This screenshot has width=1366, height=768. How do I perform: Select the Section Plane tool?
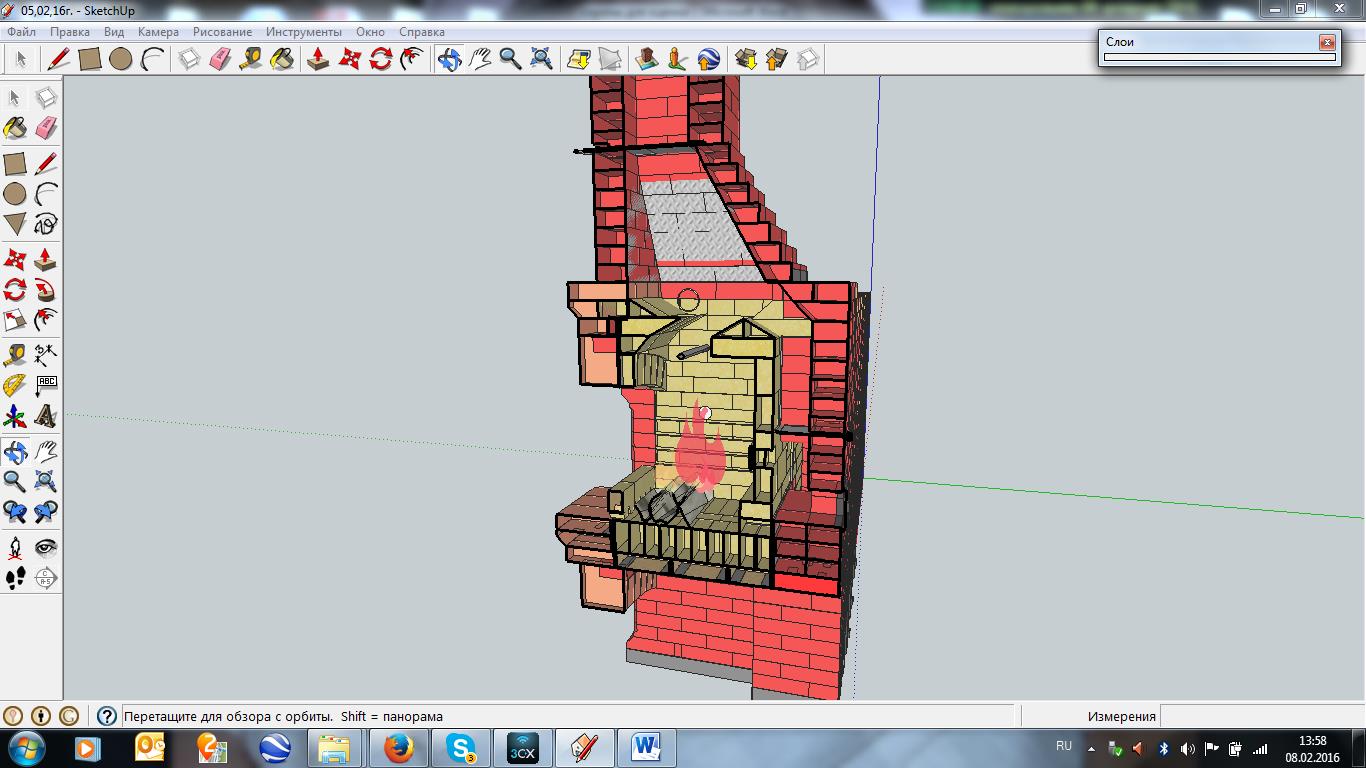[46, 578]
